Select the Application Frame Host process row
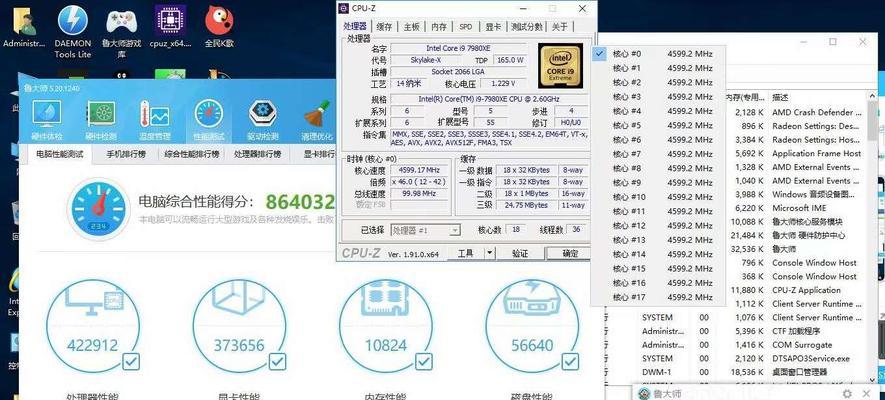This screenshot has height=400, width=885. point(796,153)
